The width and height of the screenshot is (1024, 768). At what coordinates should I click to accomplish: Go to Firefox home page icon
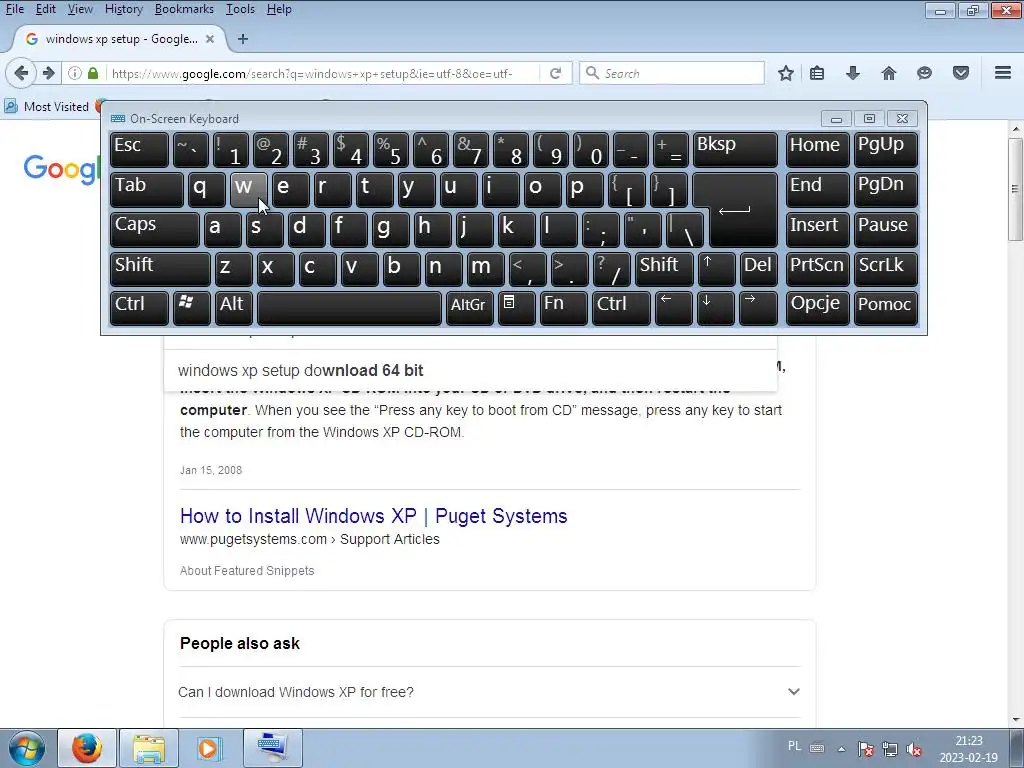(888, 73)
